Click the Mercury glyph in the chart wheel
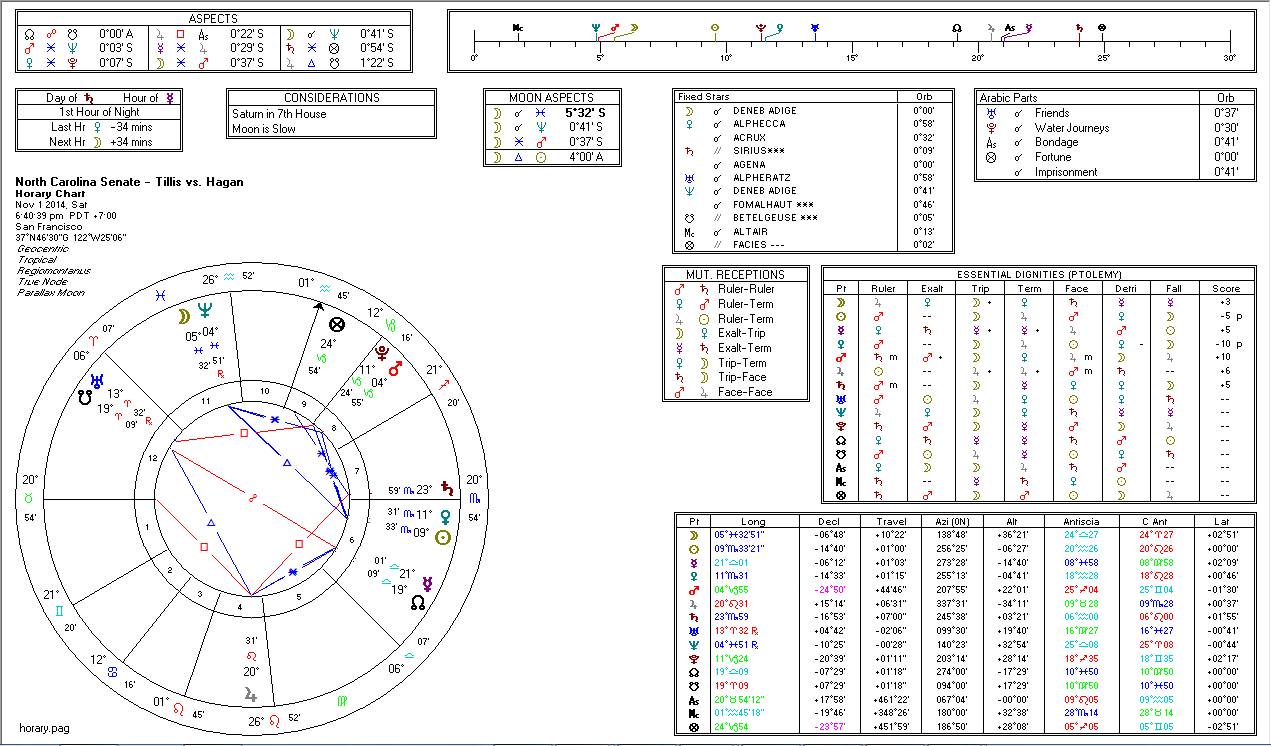Screen dimensions: 1271x746 point(427,581)
